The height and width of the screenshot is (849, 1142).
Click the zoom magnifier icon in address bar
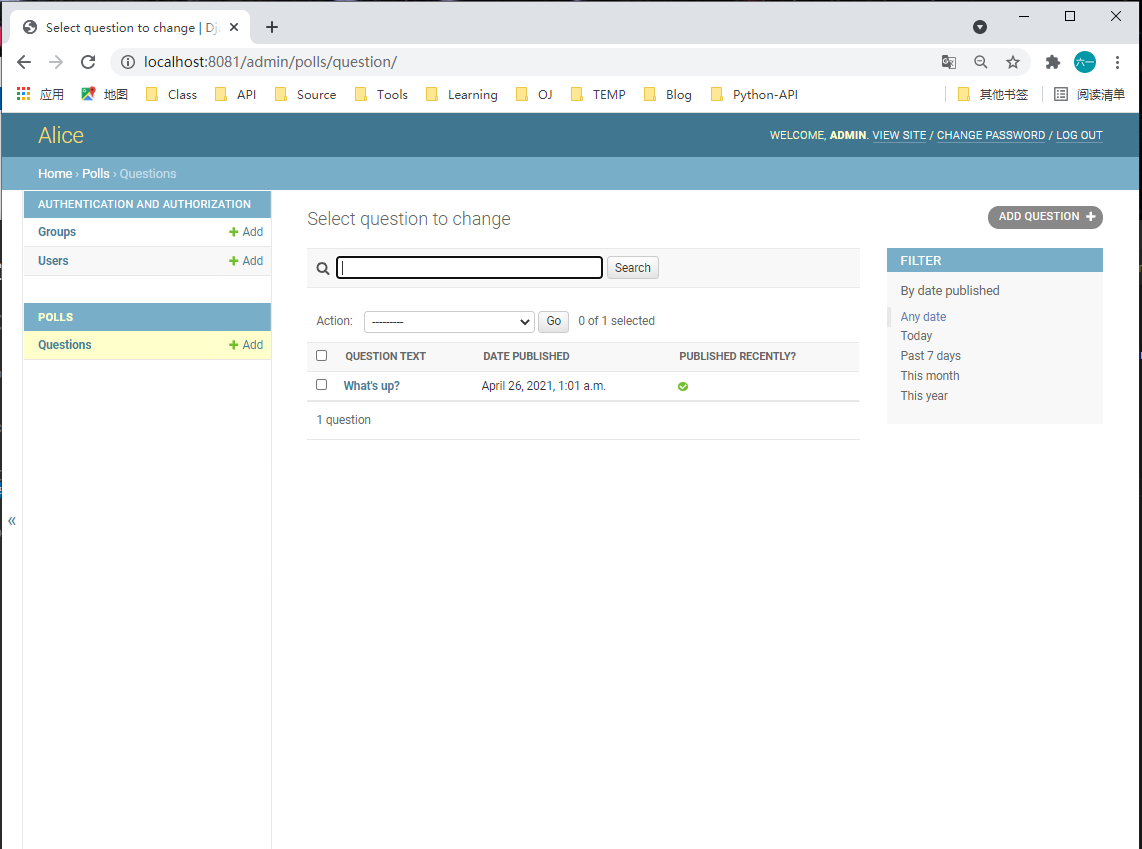(x=981, y=62)
